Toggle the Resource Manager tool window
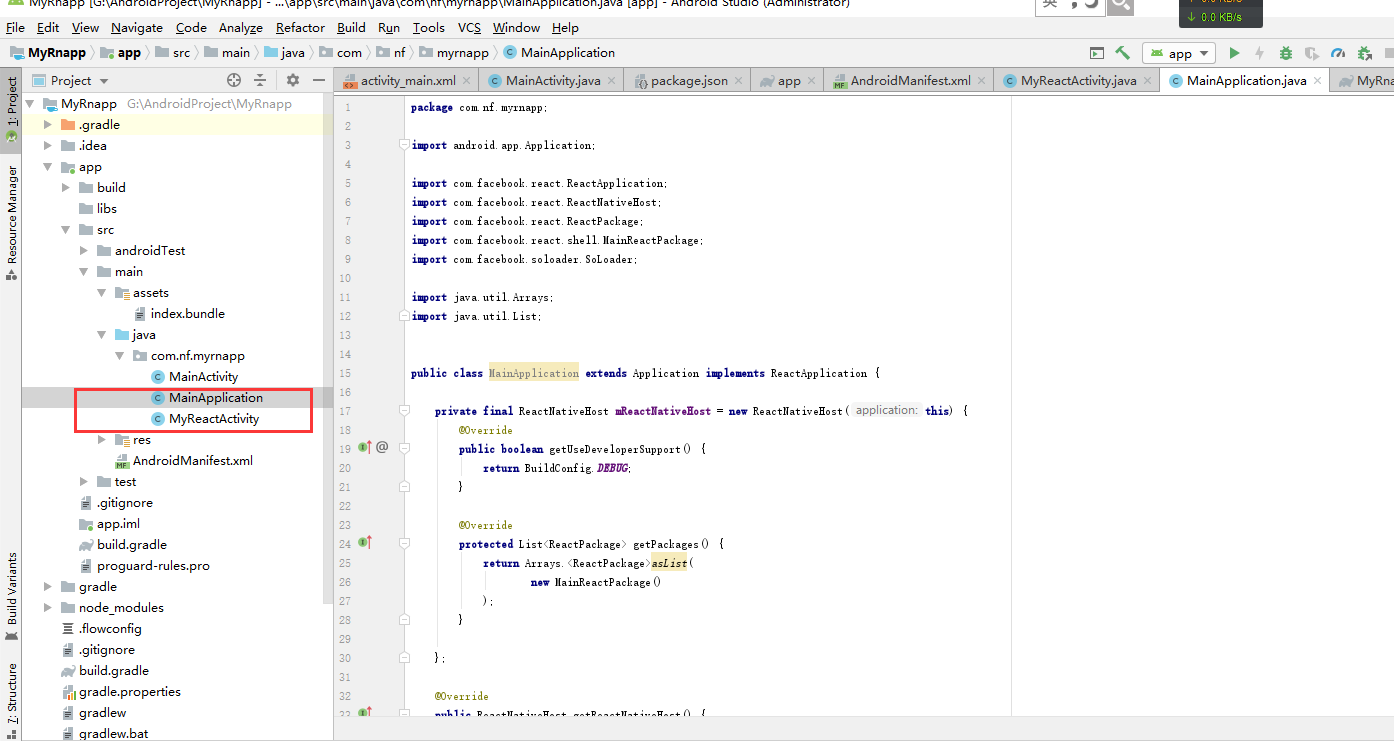1394x741 pixels. 11,222
